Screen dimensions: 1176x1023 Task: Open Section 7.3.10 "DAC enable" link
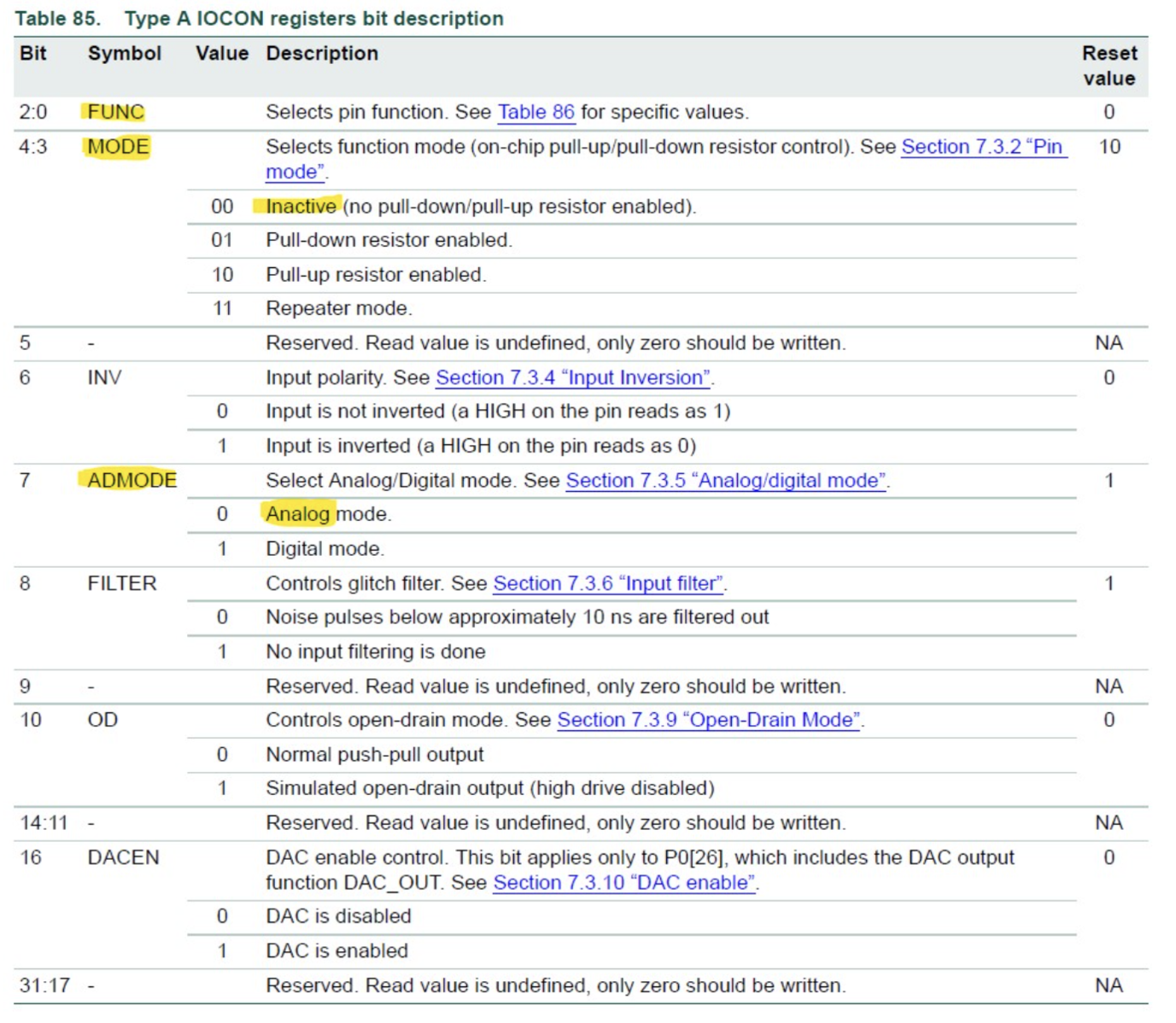click(624, 883)
